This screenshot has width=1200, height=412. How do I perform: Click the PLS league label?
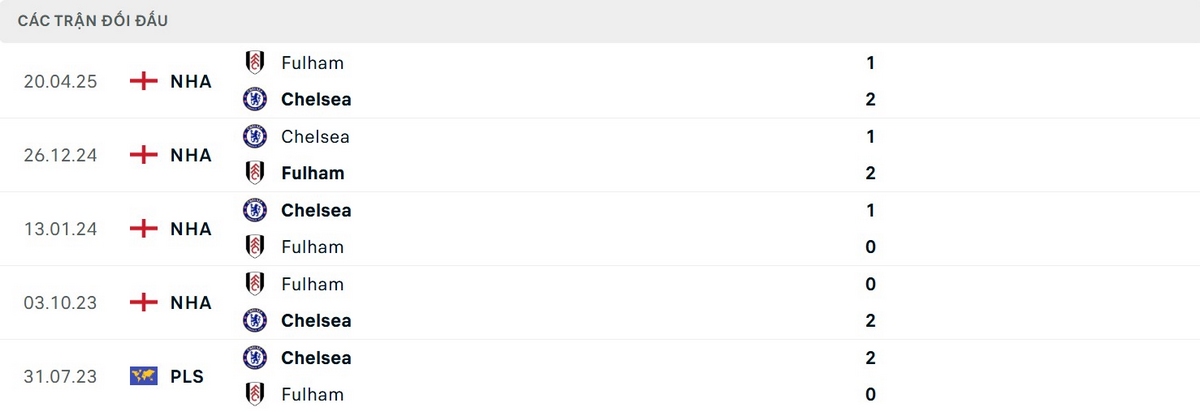(187, 376)
